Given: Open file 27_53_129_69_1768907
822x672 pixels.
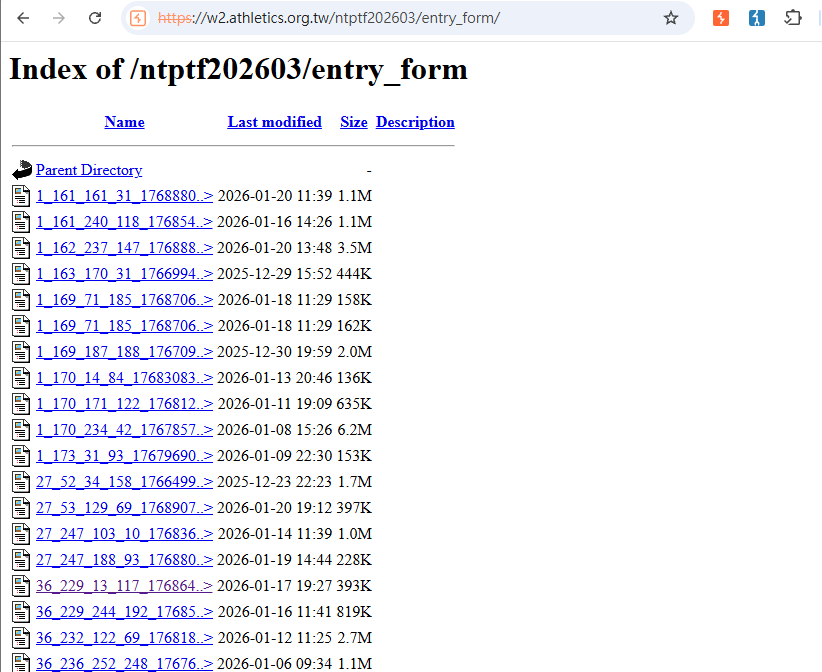Looking at the screenshot, I should 124,508.
